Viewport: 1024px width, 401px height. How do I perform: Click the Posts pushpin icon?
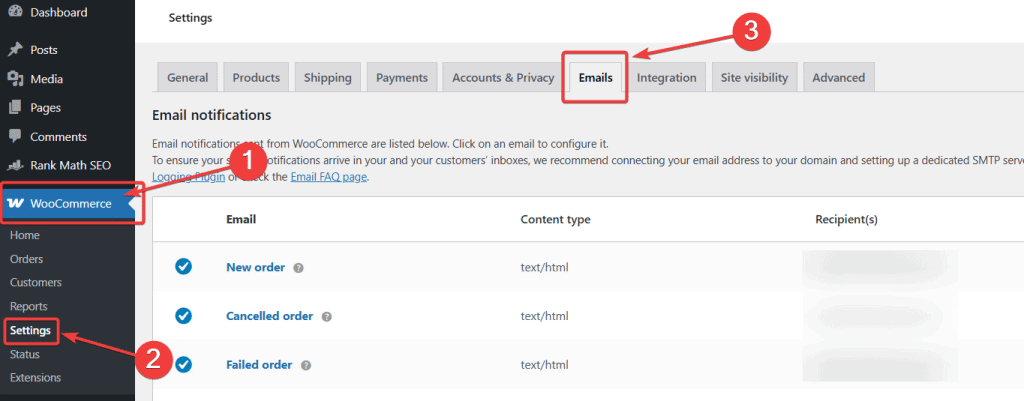pos(15,49)
